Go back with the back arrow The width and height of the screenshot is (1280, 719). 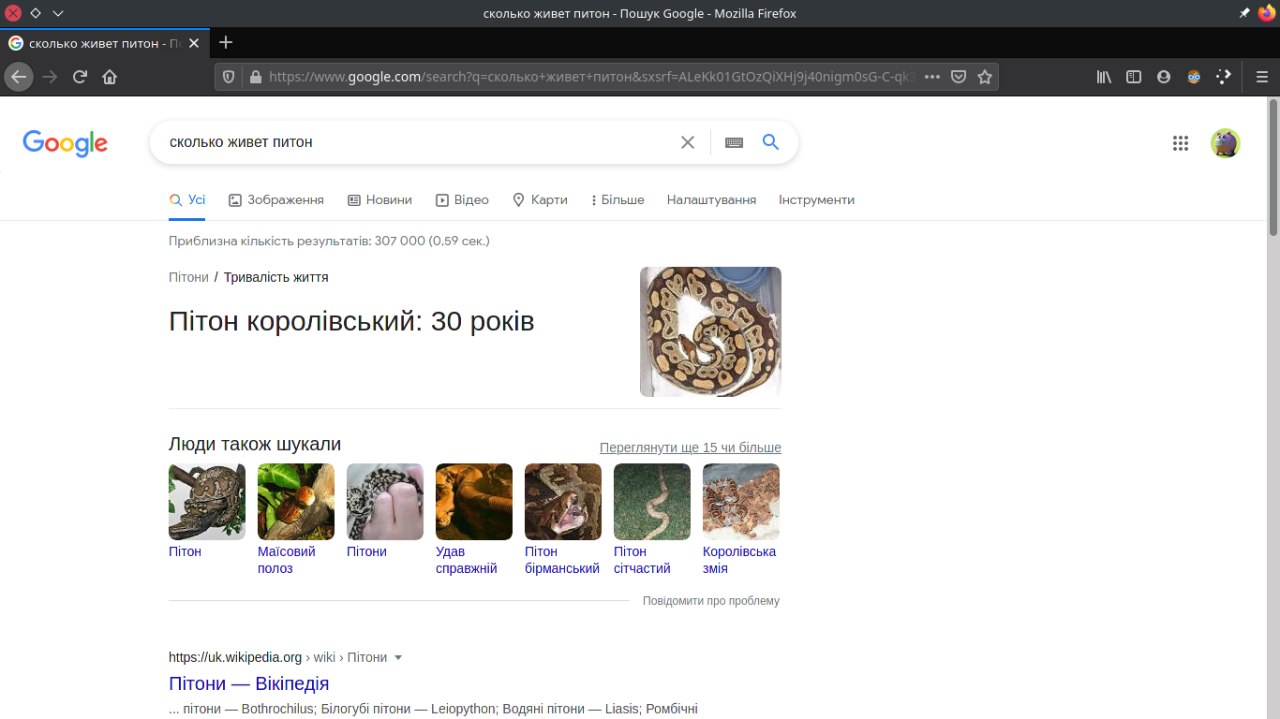tap(18, 77)
